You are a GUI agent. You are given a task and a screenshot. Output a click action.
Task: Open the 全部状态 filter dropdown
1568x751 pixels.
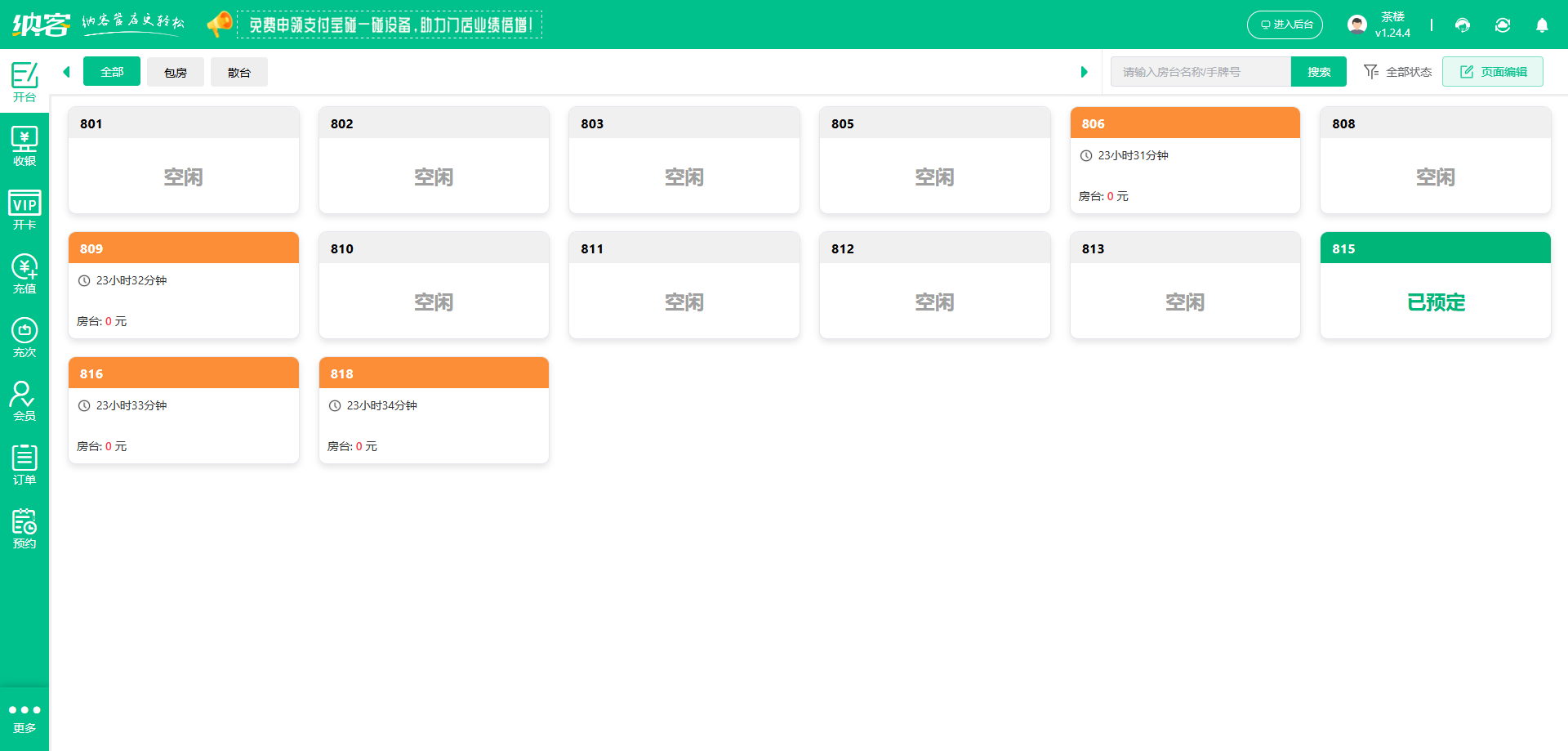pyautogui.click(x=1397, y=72)
